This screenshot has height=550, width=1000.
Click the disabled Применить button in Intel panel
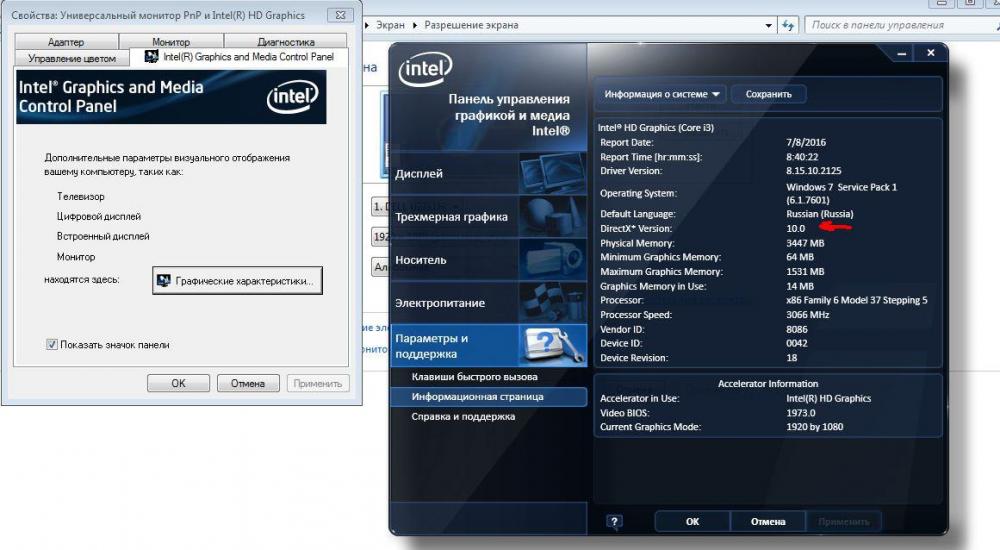[x=844, y=522]
